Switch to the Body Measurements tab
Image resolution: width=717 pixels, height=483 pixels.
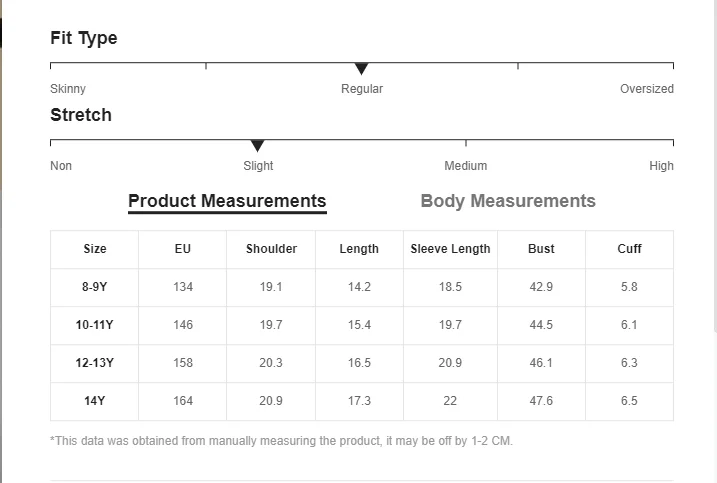(508, 201)
